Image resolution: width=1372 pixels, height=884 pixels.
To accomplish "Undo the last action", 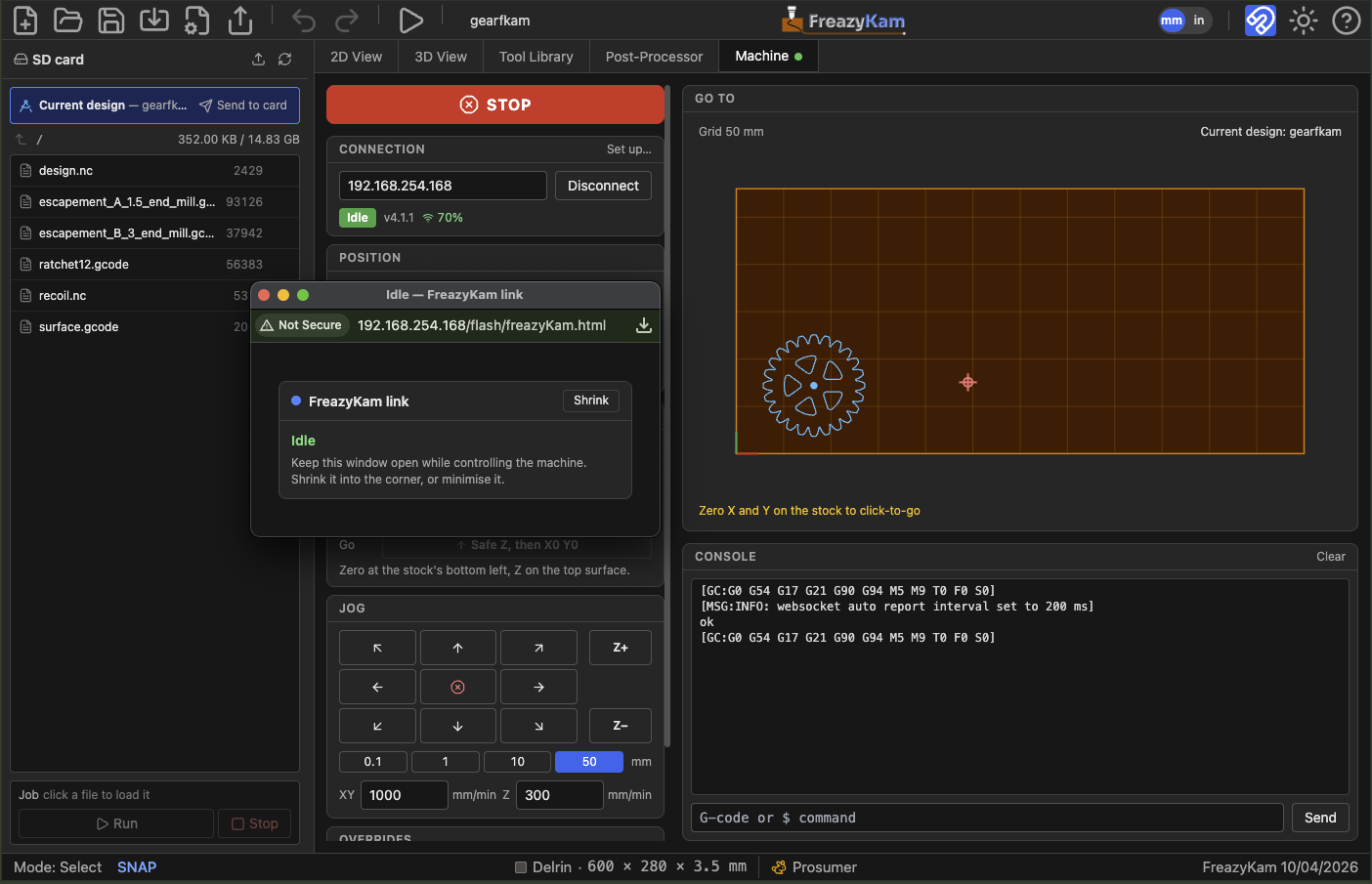I will pos(304,21).
